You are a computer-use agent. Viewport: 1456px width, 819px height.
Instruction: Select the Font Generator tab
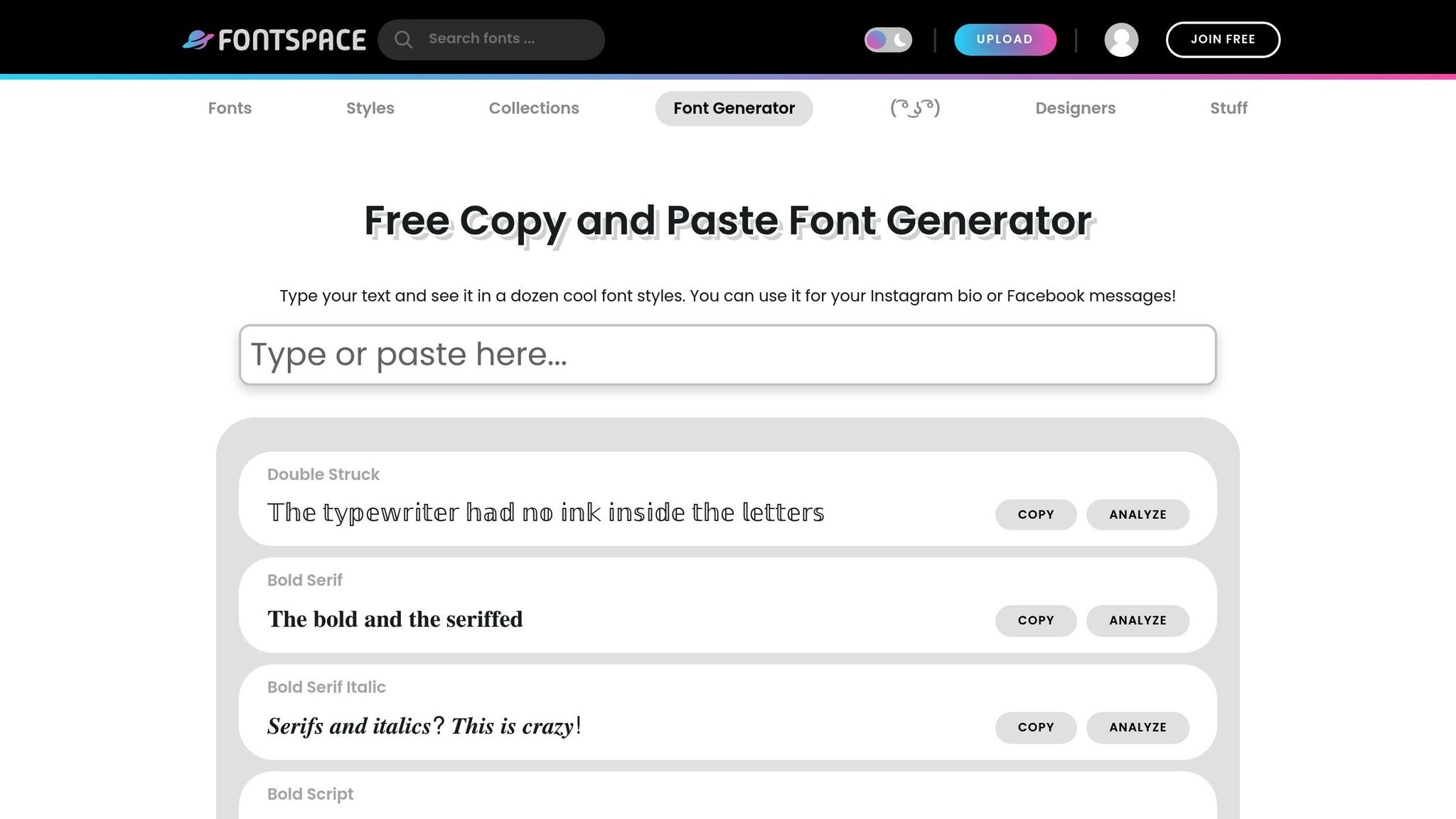point(734,108)
